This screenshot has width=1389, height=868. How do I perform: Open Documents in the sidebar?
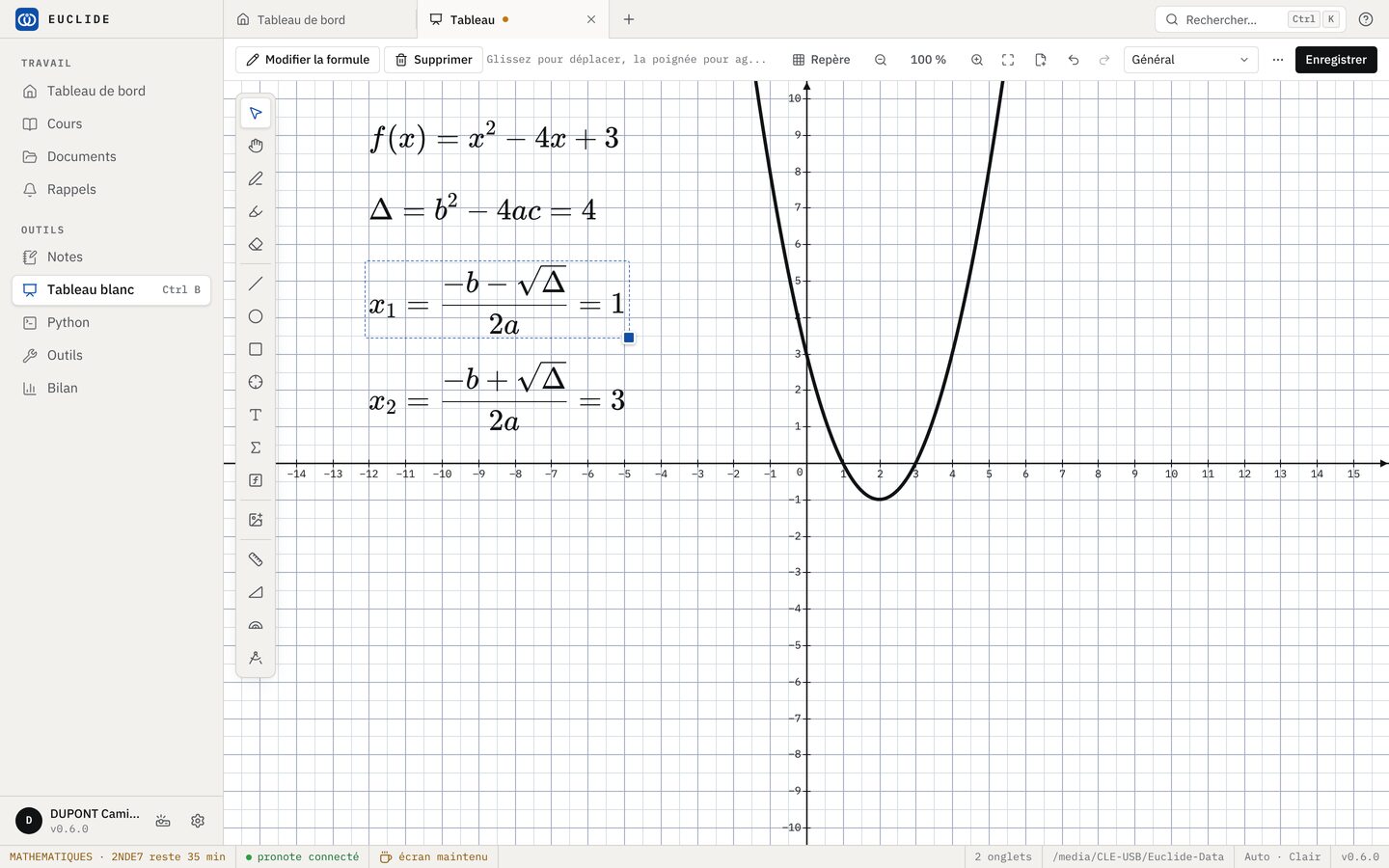coord(111,156)
